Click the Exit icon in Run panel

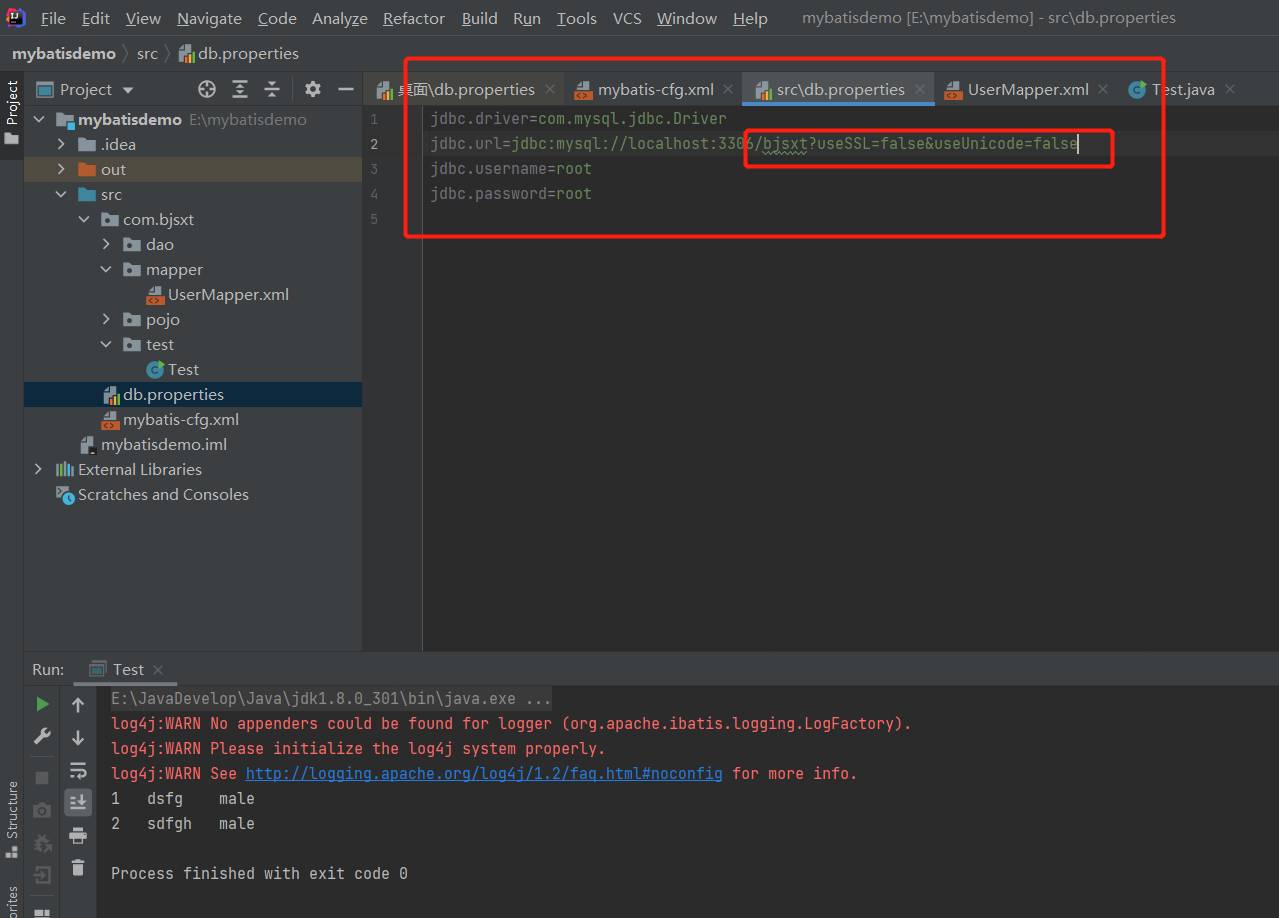[42, 875]
